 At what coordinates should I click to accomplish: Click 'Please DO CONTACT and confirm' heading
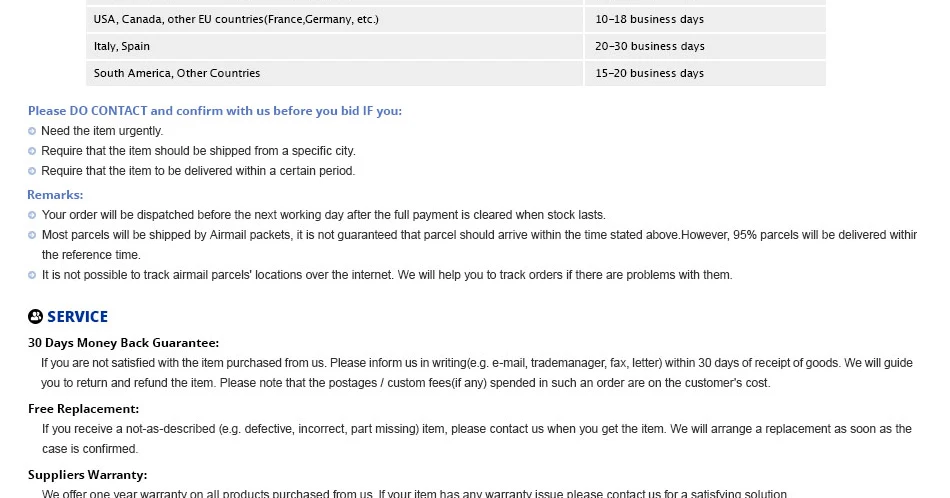pos(214,111)
